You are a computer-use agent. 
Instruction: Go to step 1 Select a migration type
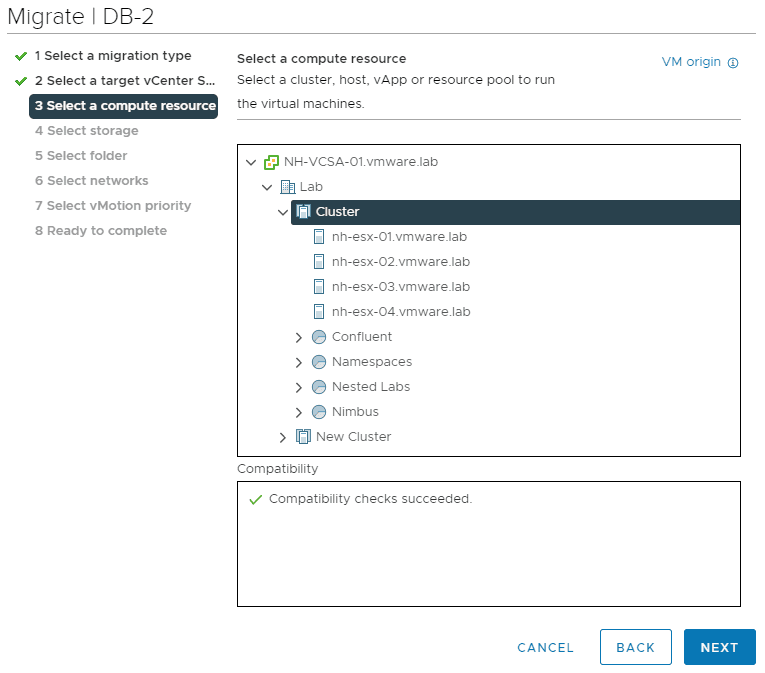[x=112, y=56]
